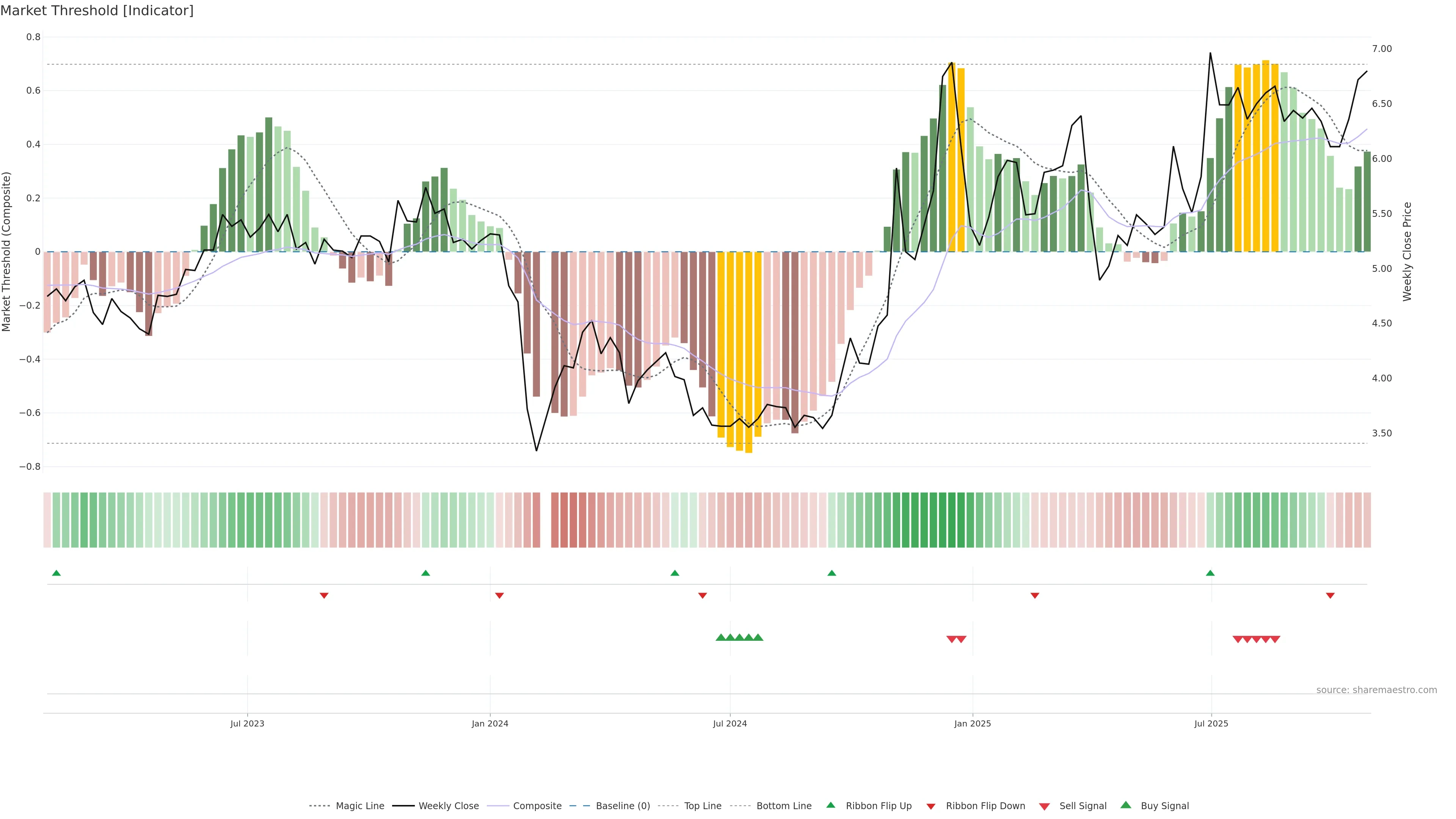
Task: Click the Jan 2025 axis label
Action: pyautogui.click(x=972, y=723)
